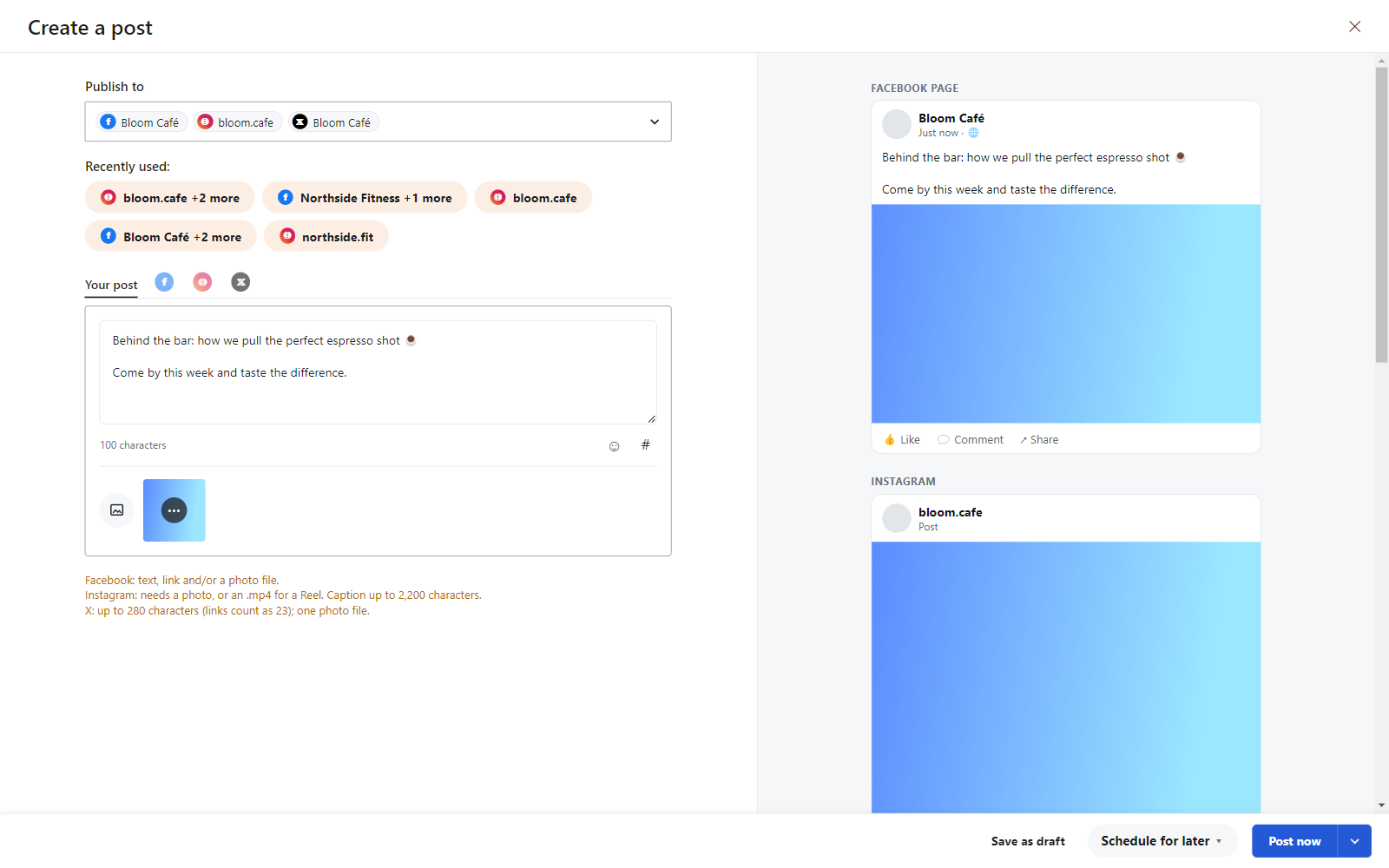Viewport: 1389px width, 868px height.
Task: Click the preview panel scrollbar thumb
Action: 1381,214
